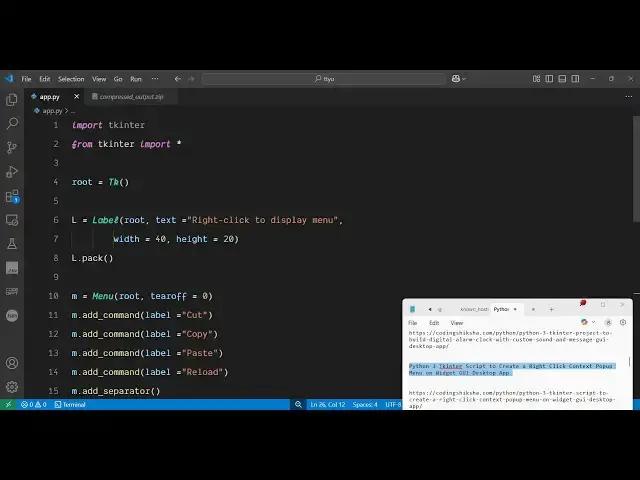Open the Source Control view

click(12, 147)
